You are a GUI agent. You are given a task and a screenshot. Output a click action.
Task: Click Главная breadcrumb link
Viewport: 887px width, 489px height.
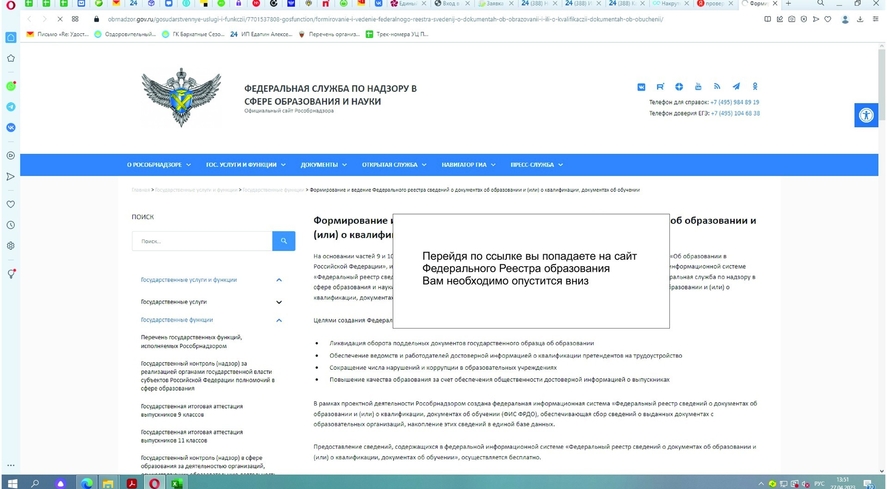[x=141, y=190]
